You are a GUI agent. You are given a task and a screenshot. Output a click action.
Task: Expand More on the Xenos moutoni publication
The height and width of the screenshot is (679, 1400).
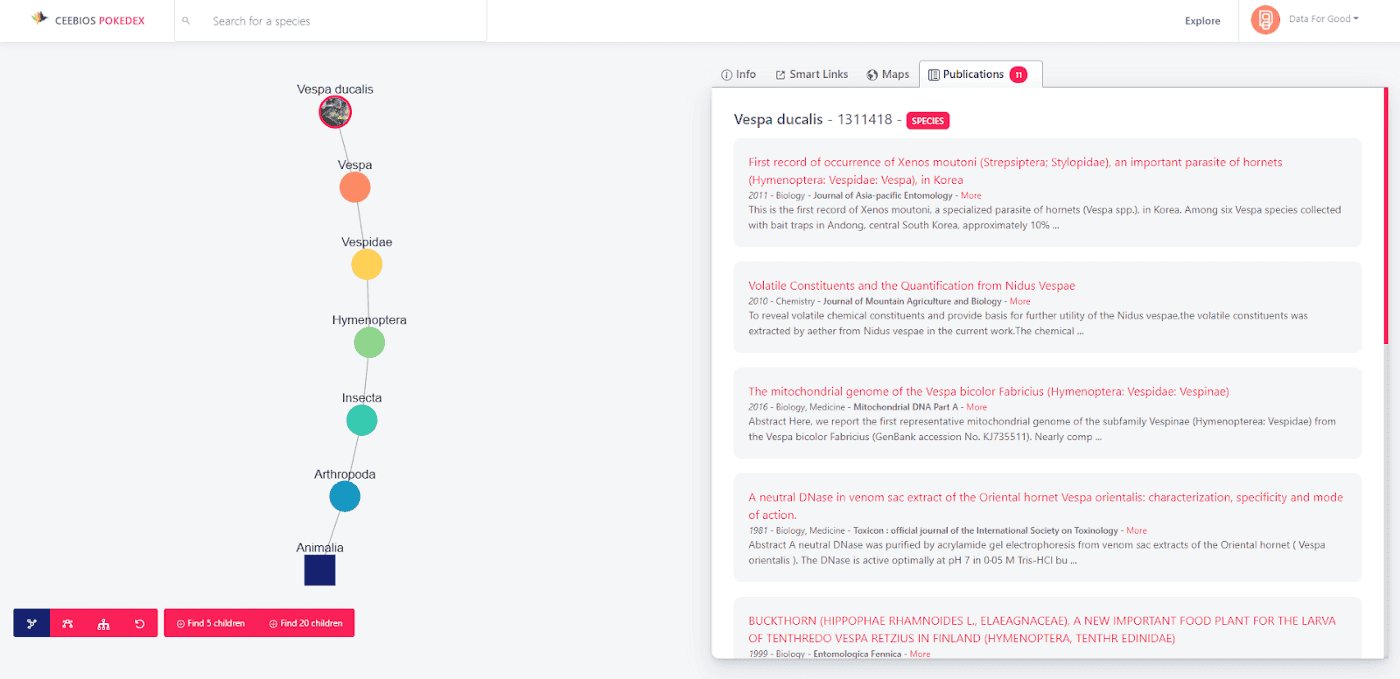(971, 196)
